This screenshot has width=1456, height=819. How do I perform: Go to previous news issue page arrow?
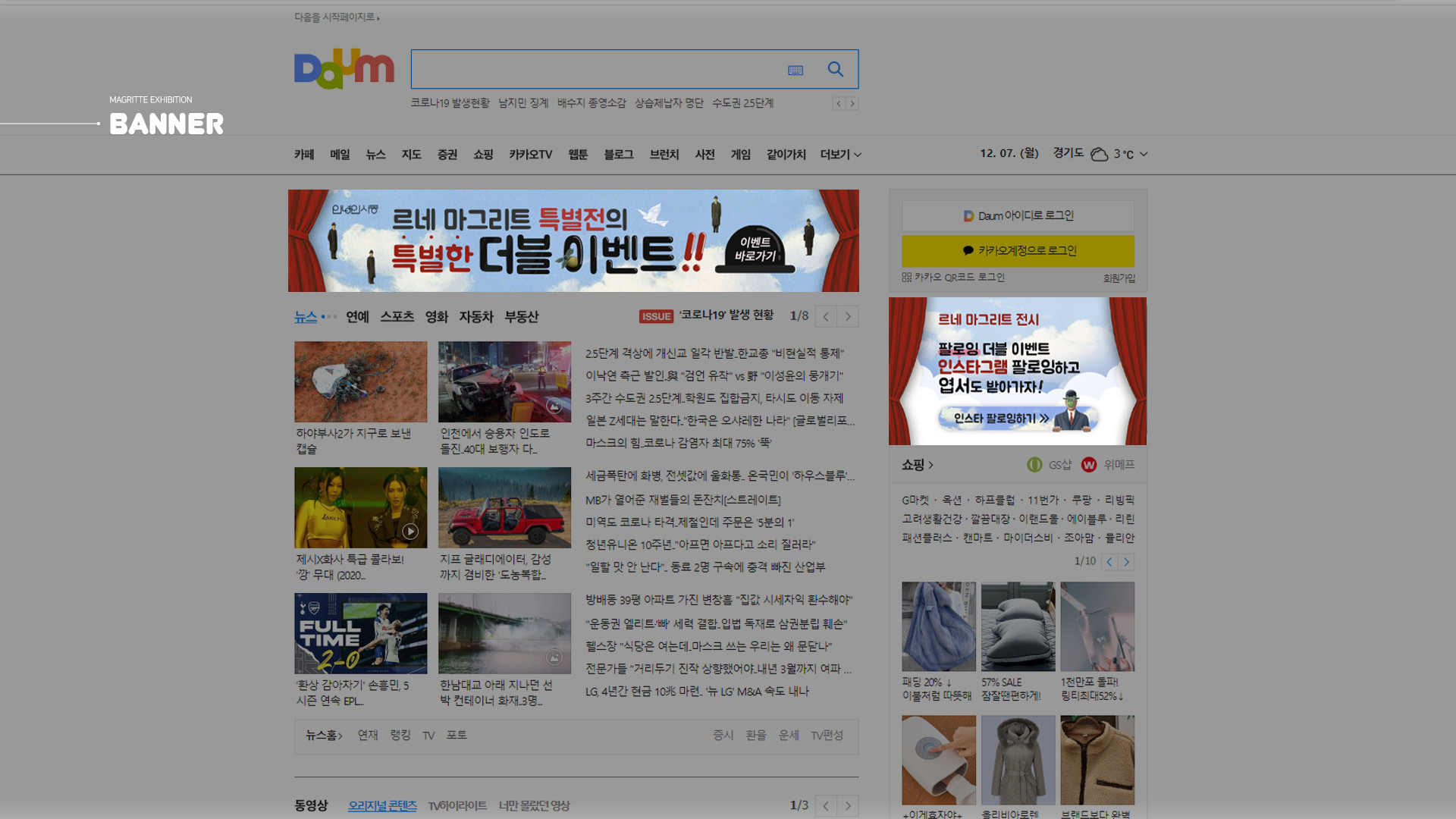pyautogui.click(x=826, y=316)
